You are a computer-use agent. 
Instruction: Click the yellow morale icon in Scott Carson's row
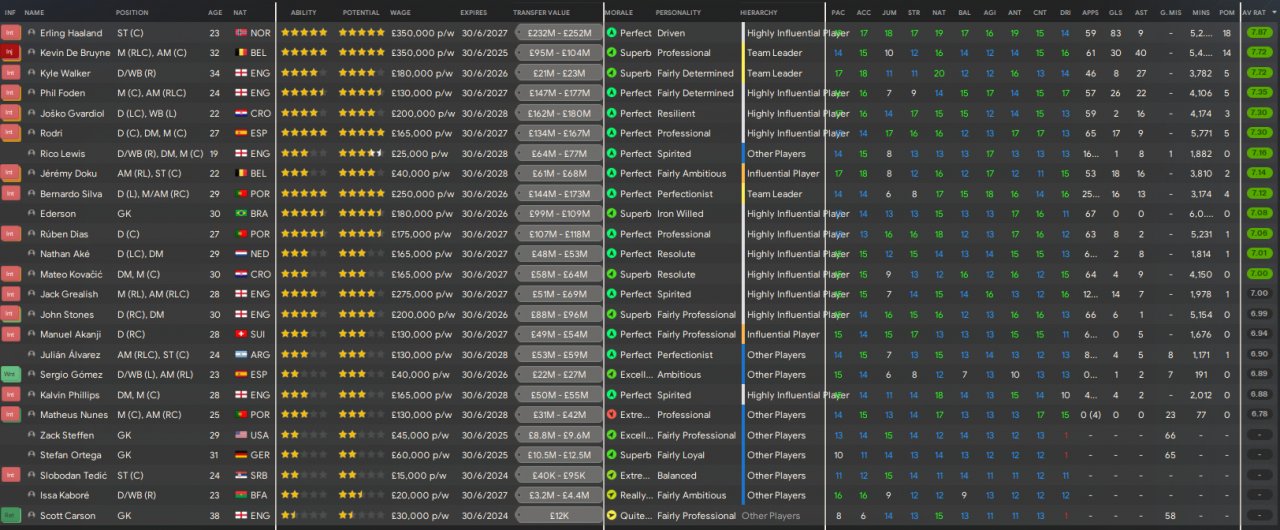[612, 516]
